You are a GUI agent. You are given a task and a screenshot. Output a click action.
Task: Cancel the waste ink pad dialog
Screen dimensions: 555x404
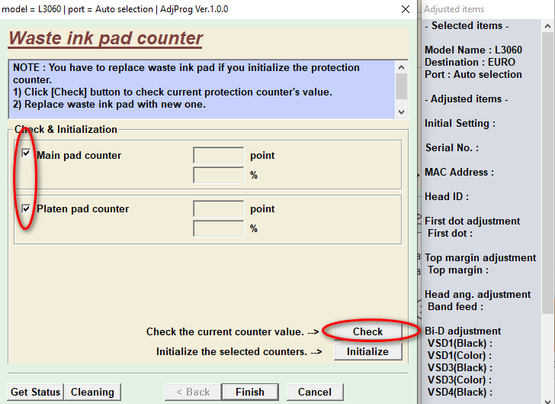pyautogui.click(x=315, y=392)
